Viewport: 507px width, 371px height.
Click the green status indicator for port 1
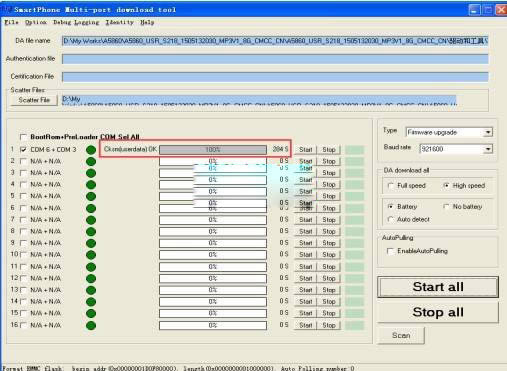point(91,150)
